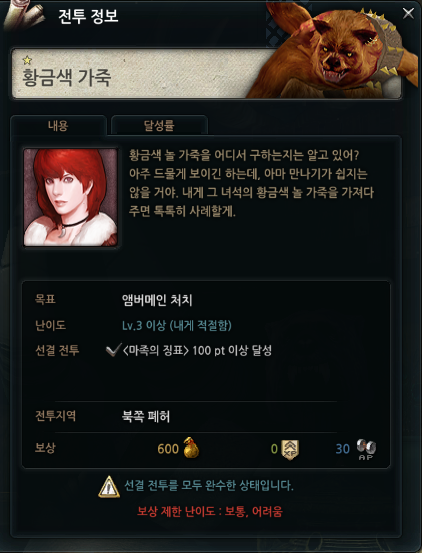The height and width of the screenshot is (553, 422).
Task: Click the 앰버메인 처치 objective text
Action: click(x=157, y=300)
